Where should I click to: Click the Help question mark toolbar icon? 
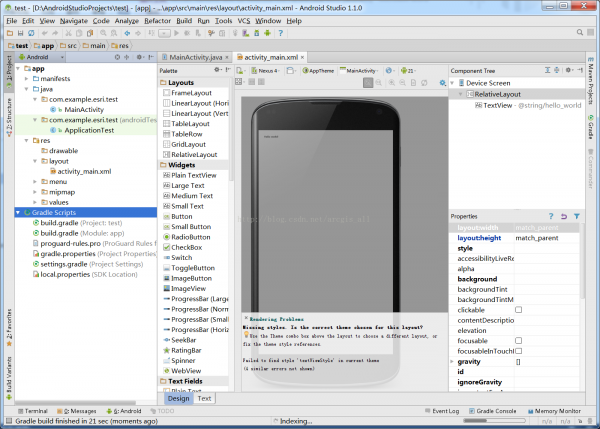click(280, 33)
